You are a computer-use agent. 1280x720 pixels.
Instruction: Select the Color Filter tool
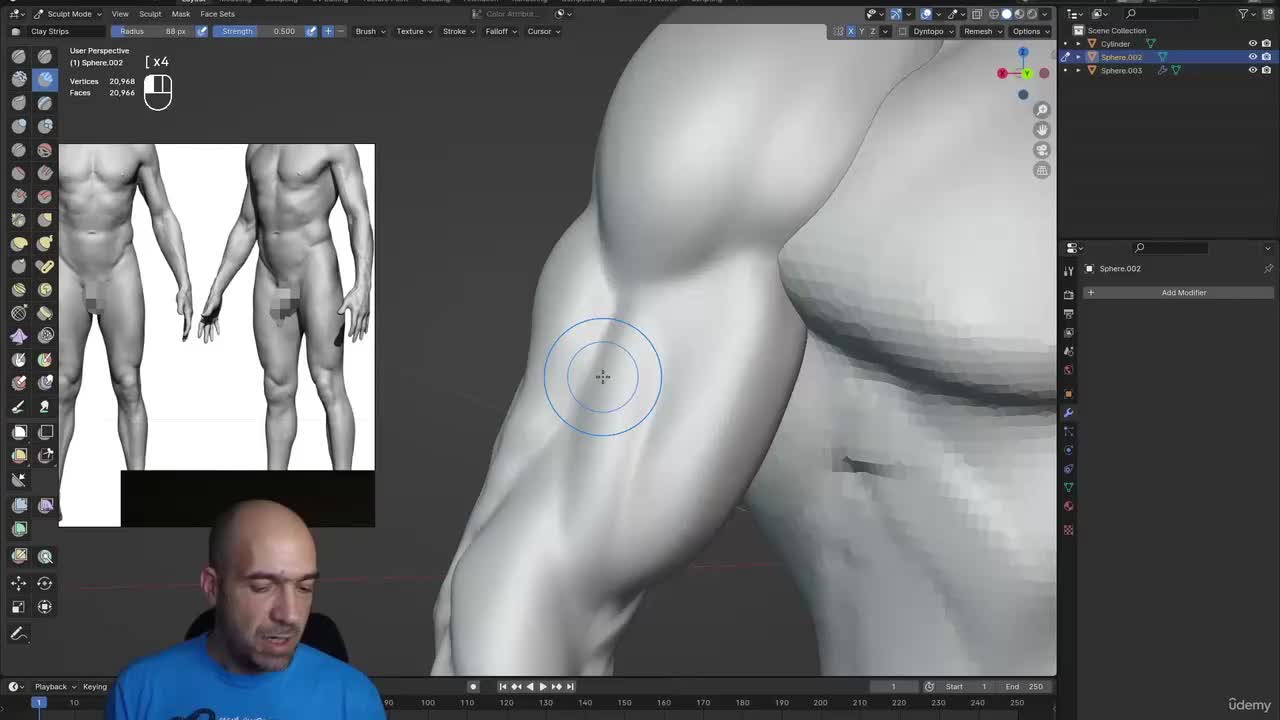pyautogui.click(x=19, y=529)
